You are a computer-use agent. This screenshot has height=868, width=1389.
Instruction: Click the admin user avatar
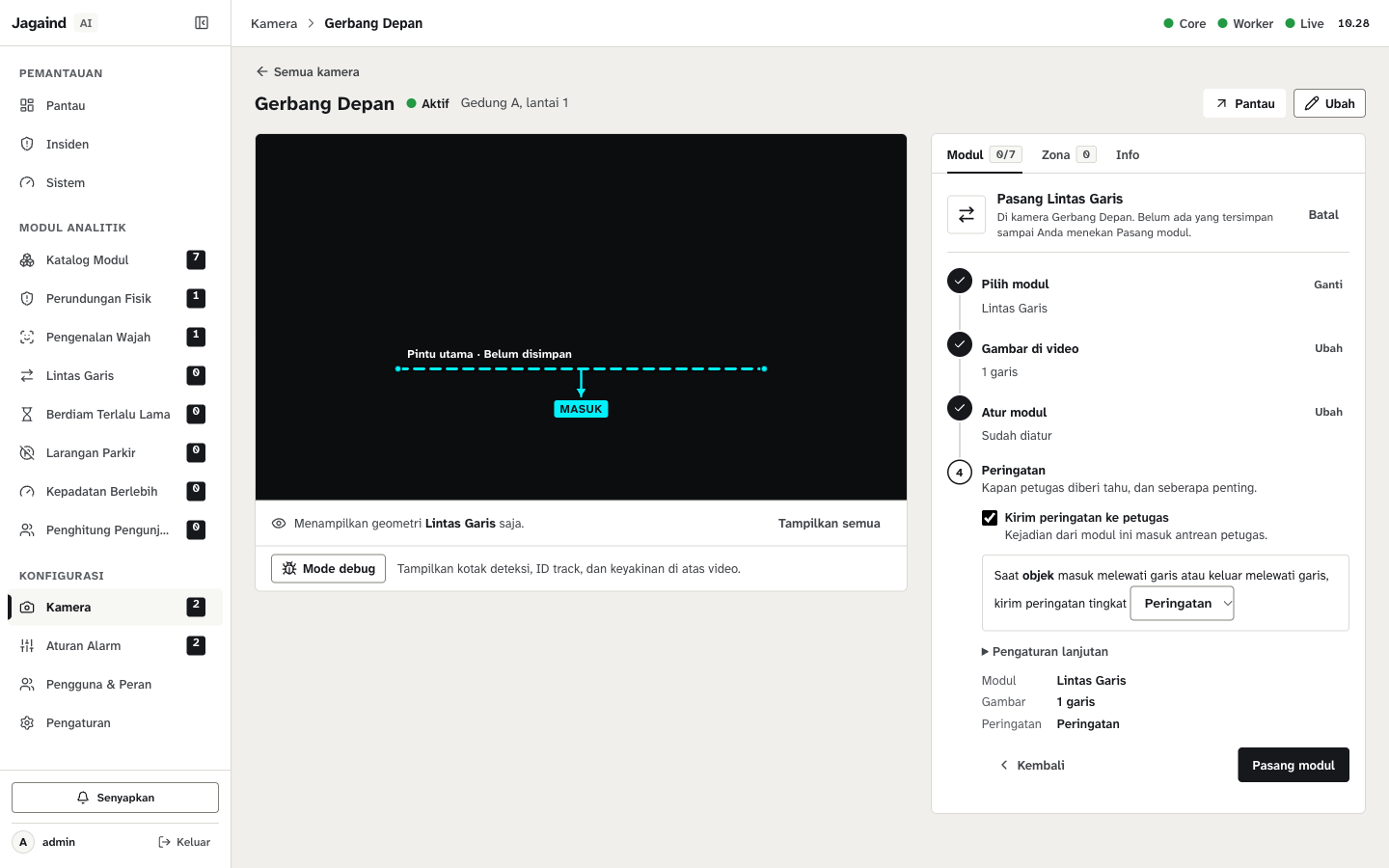coord(23,842)
